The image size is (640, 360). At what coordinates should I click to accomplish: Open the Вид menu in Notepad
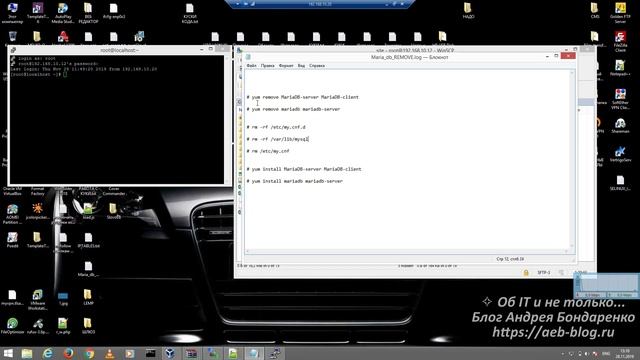pos(301,65)
